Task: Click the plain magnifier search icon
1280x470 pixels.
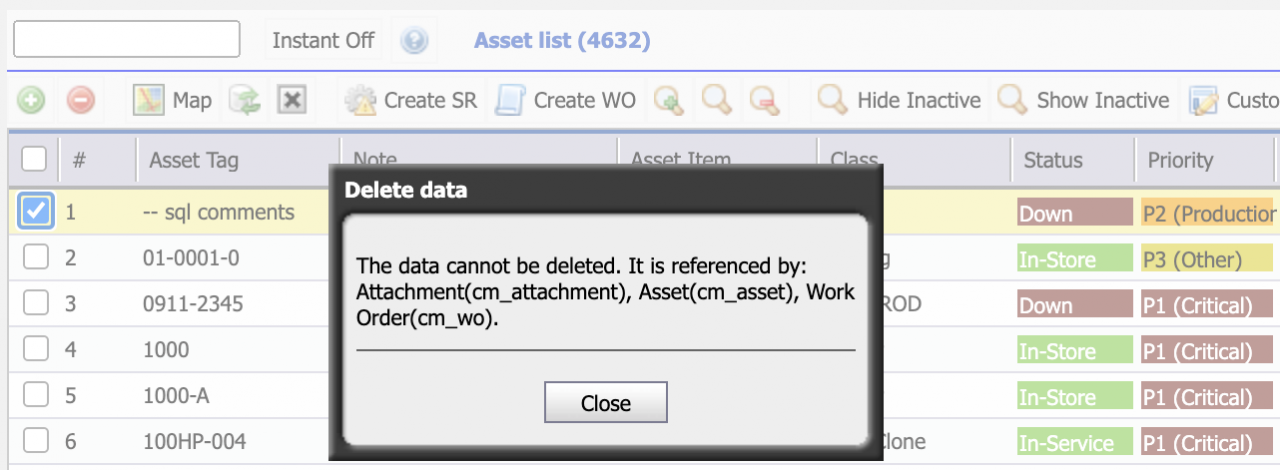Action: point(716,100)
